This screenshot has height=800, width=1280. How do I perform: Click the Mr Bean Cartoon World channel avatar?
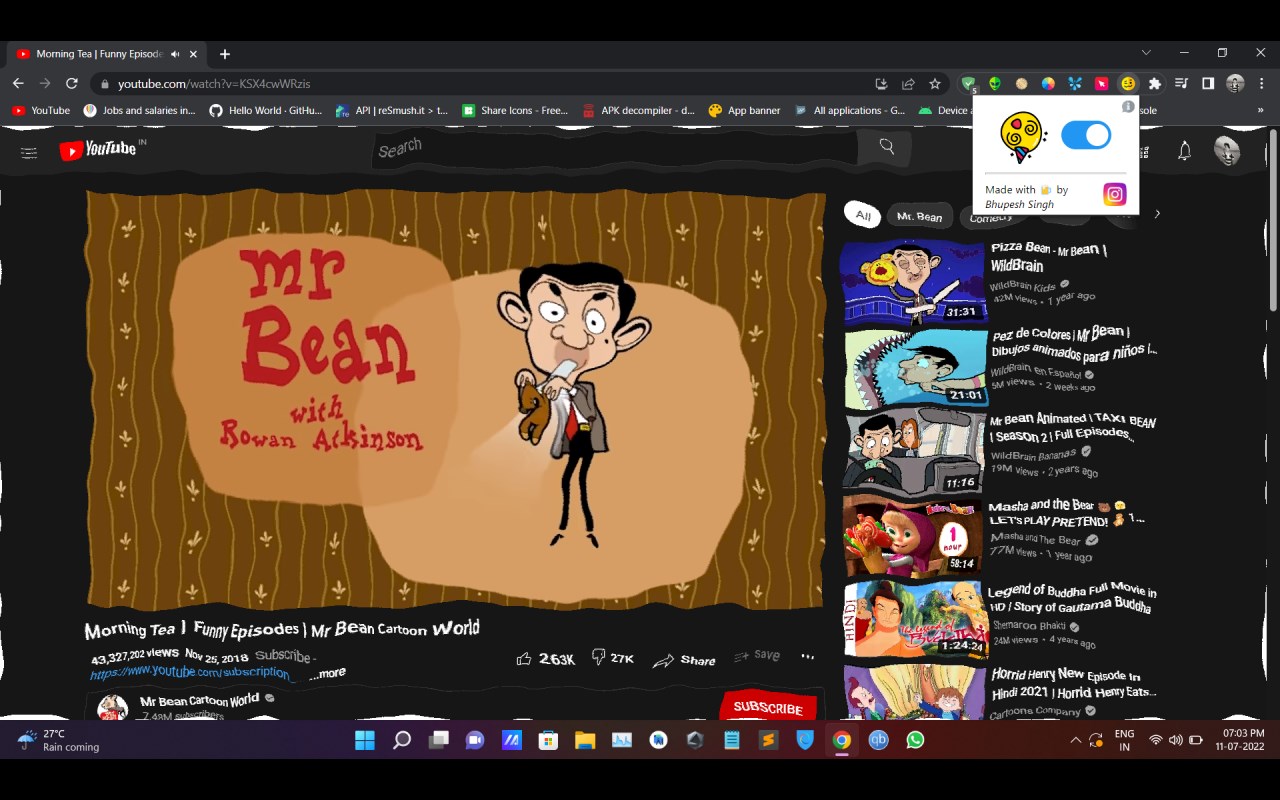[113, 708]
